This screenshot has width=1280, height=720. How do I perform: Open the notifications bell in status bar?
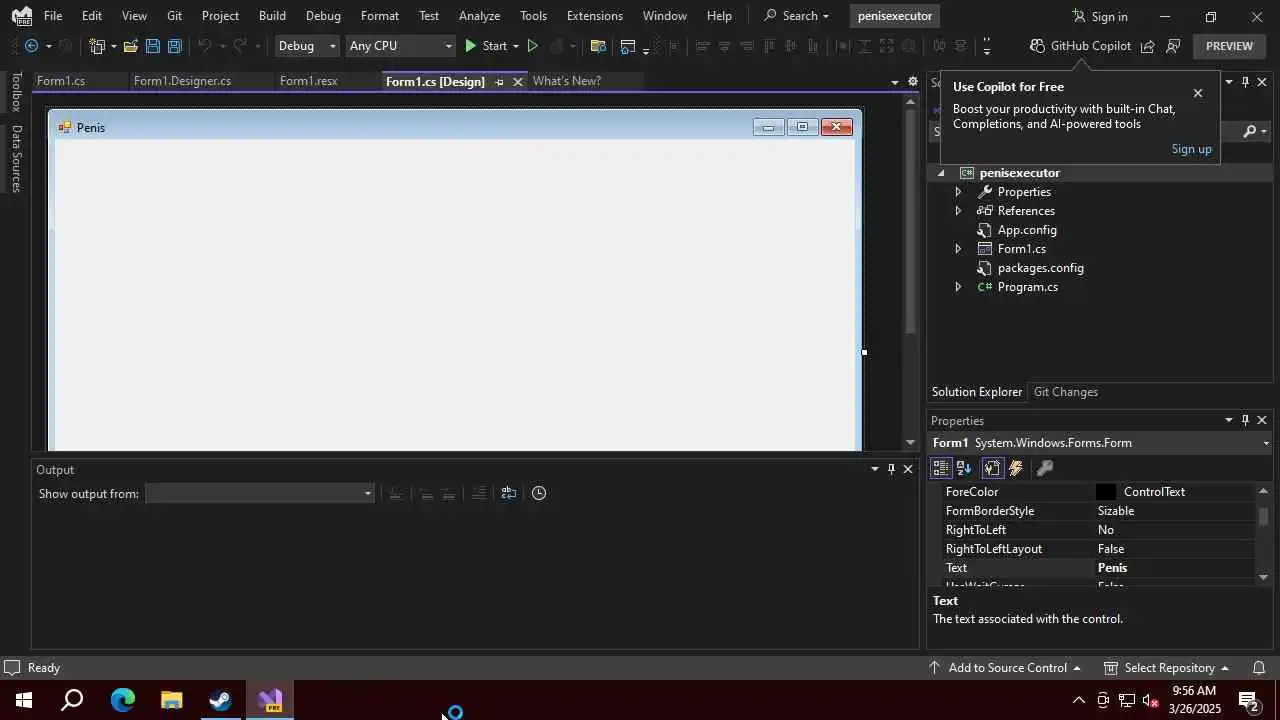point(1259,668)
